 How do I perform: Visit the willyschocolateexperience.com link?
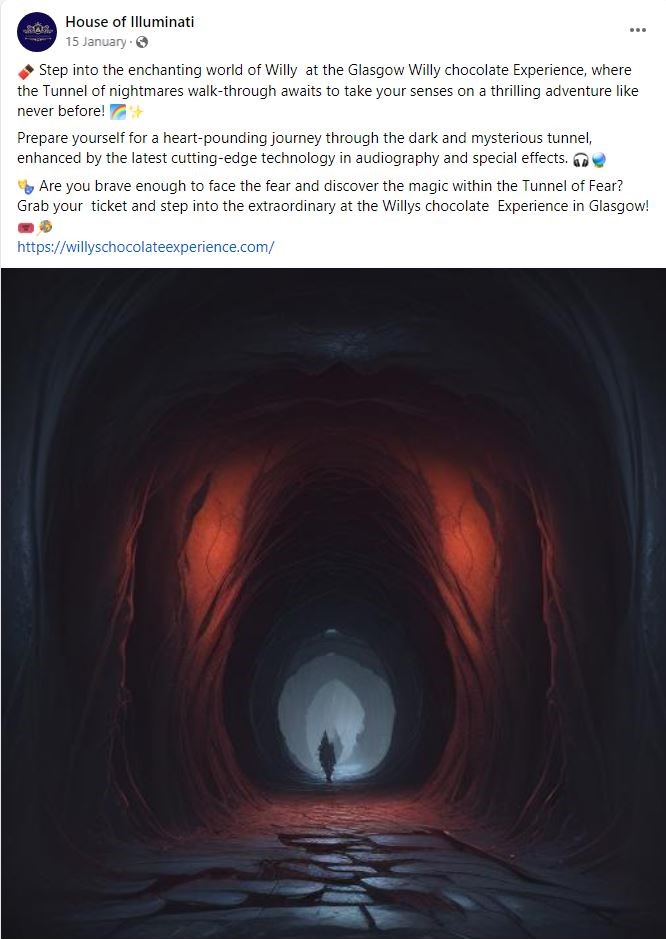point(146,247)
